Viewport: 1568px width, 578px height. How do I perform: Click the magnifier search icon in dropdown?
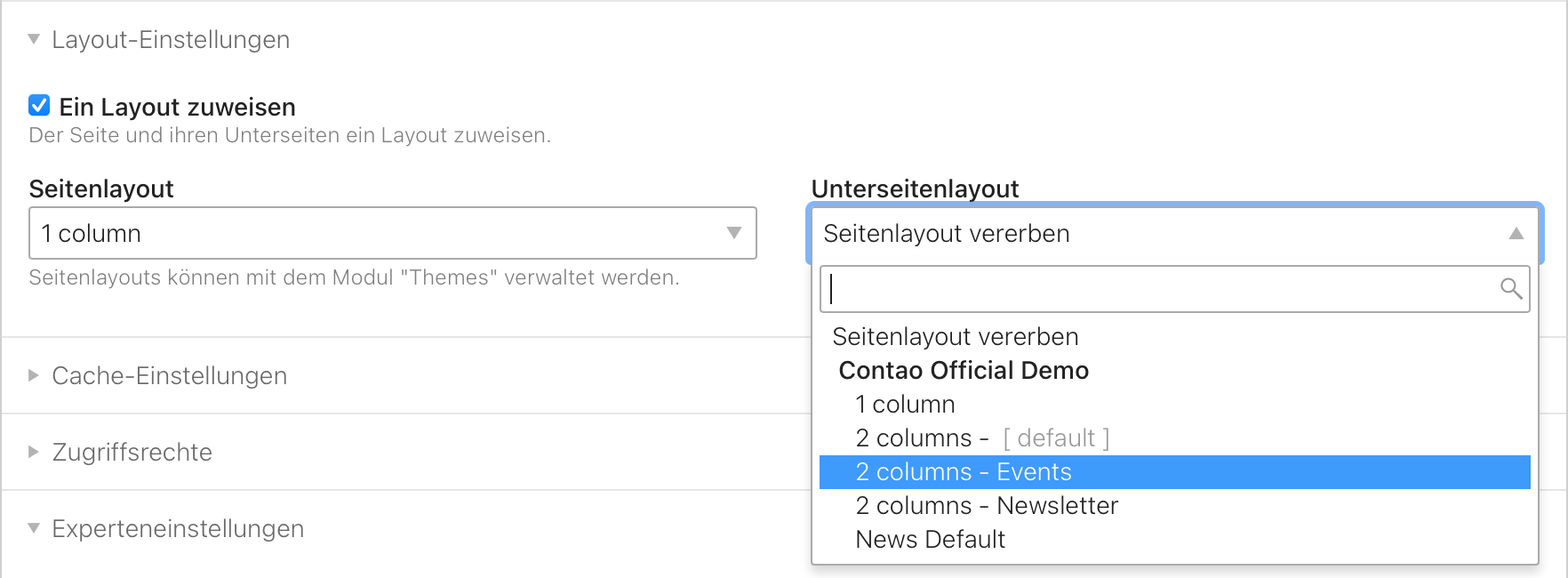[x=1511, y=288]
